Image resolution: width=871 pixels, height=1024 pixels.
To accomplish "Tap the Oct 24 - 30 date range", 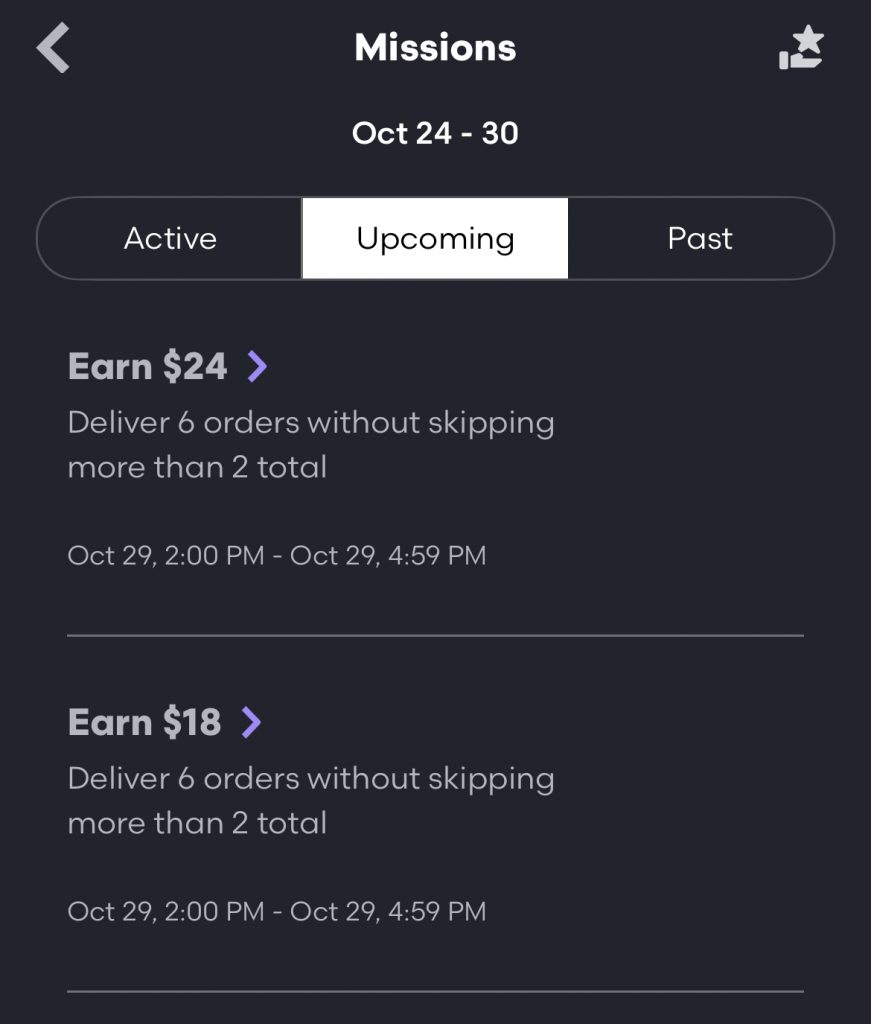I will tap(435, 133).
